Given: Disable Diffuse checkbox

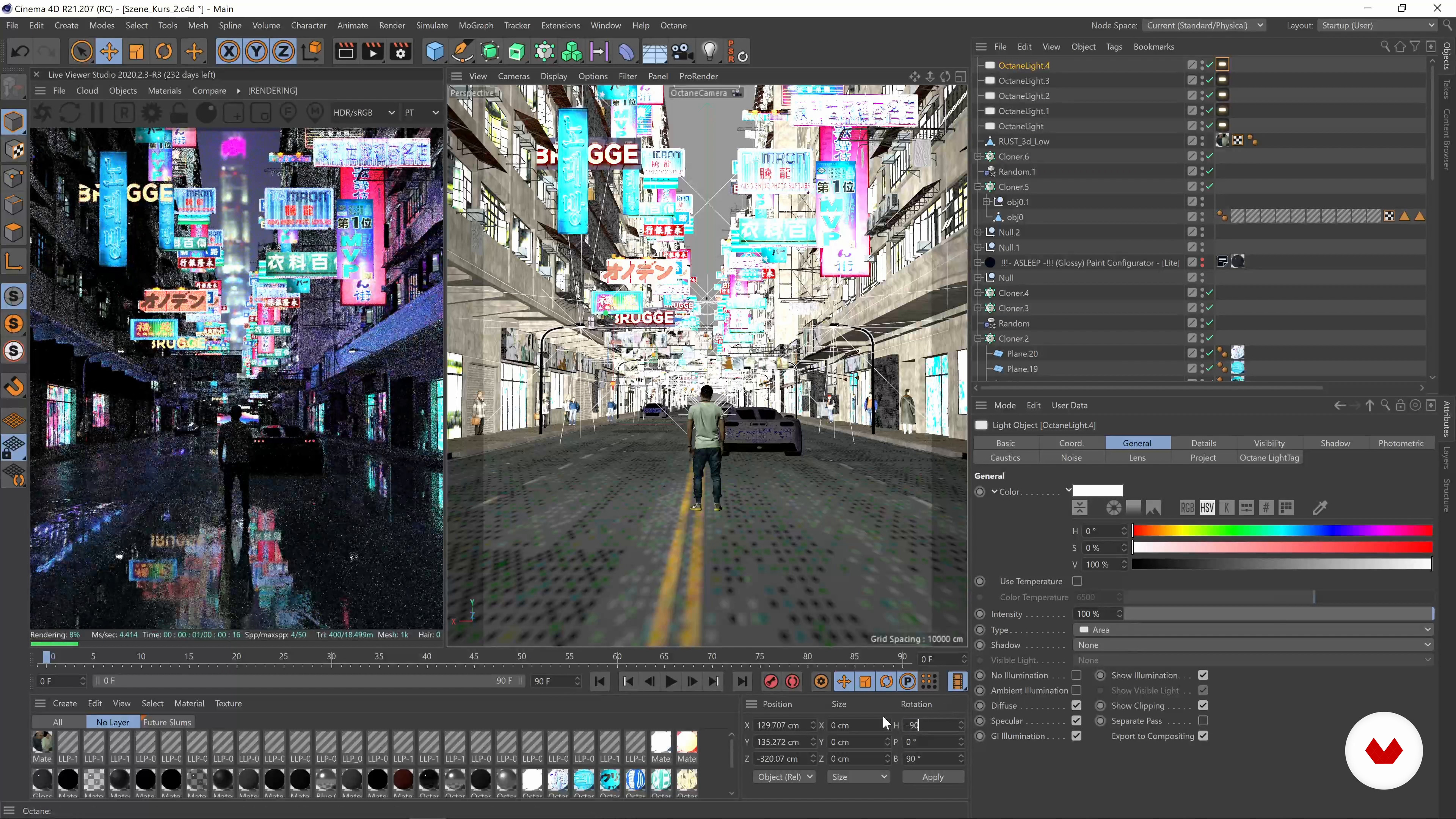Looking at the screenshot, I should point(1077,705).
